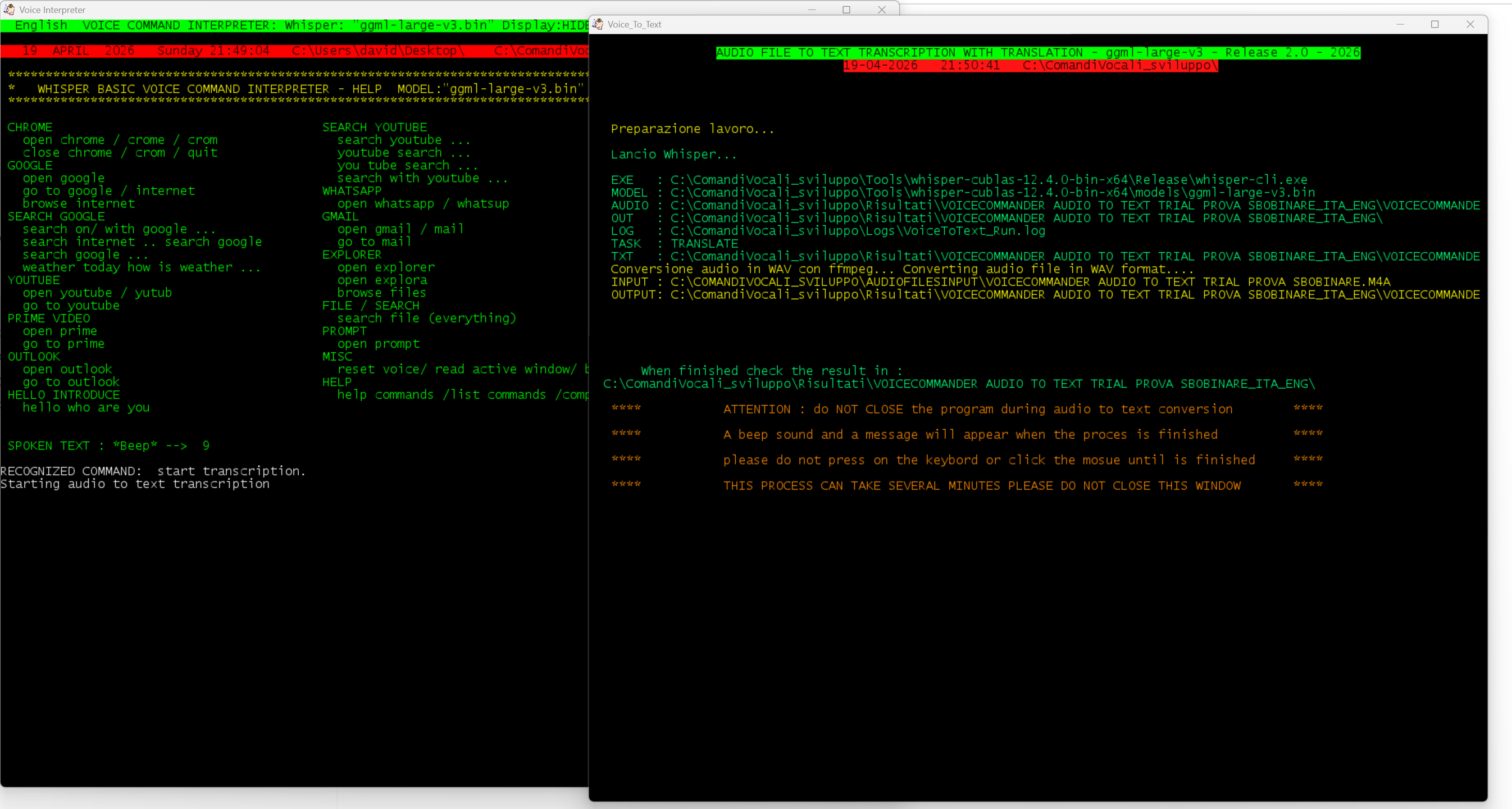Click the RECOGNIZED COMMAND start transcription line
This screenshot has height=809, width=1512.
[153, 471]
